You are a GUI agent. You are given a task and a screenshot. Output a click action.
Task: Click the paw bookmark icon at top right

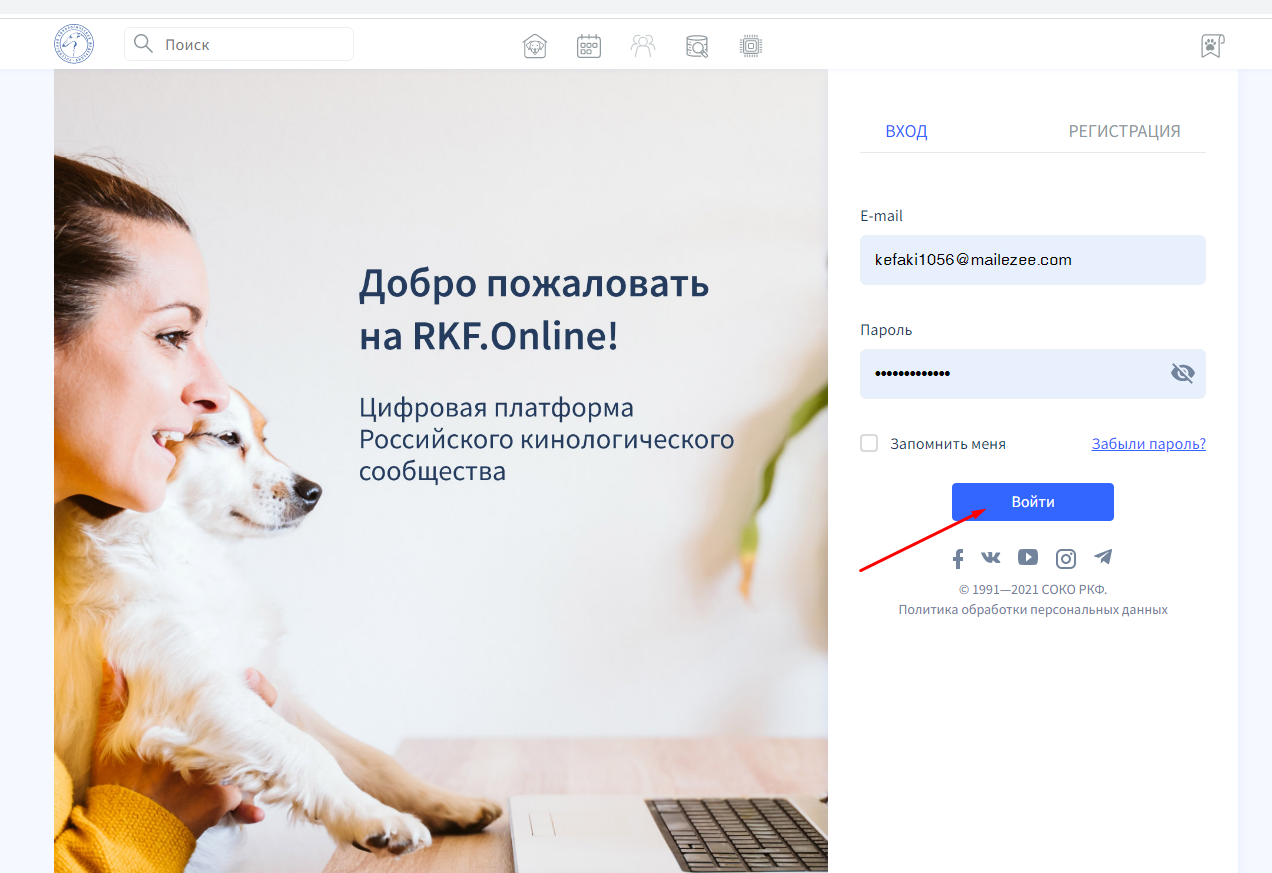[1212, 46]
